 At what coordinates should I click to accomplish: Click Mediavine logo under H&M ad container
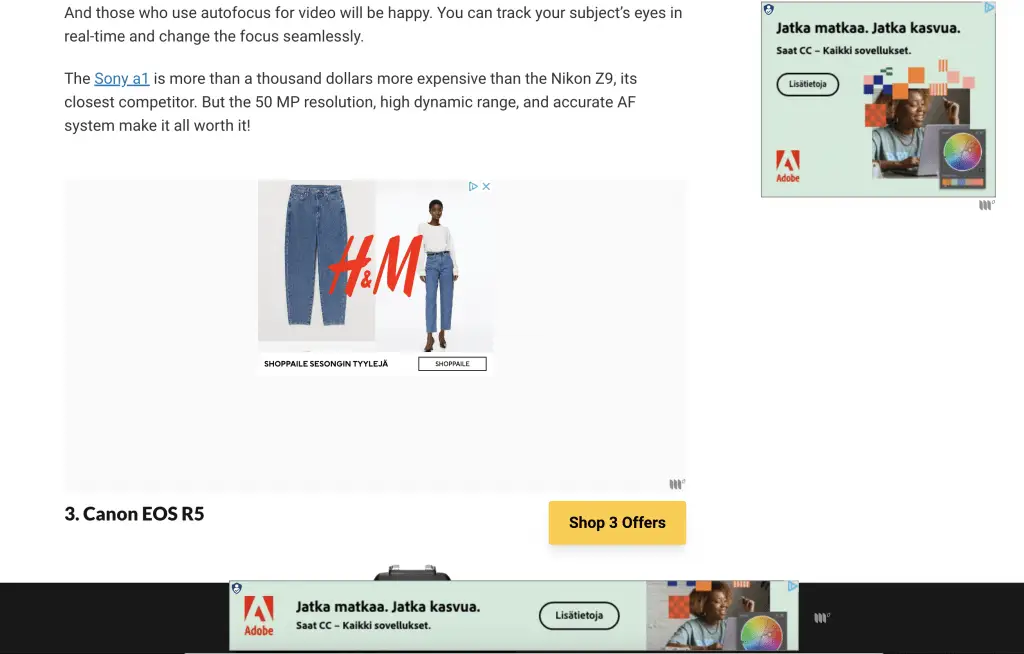click(677, 484)
